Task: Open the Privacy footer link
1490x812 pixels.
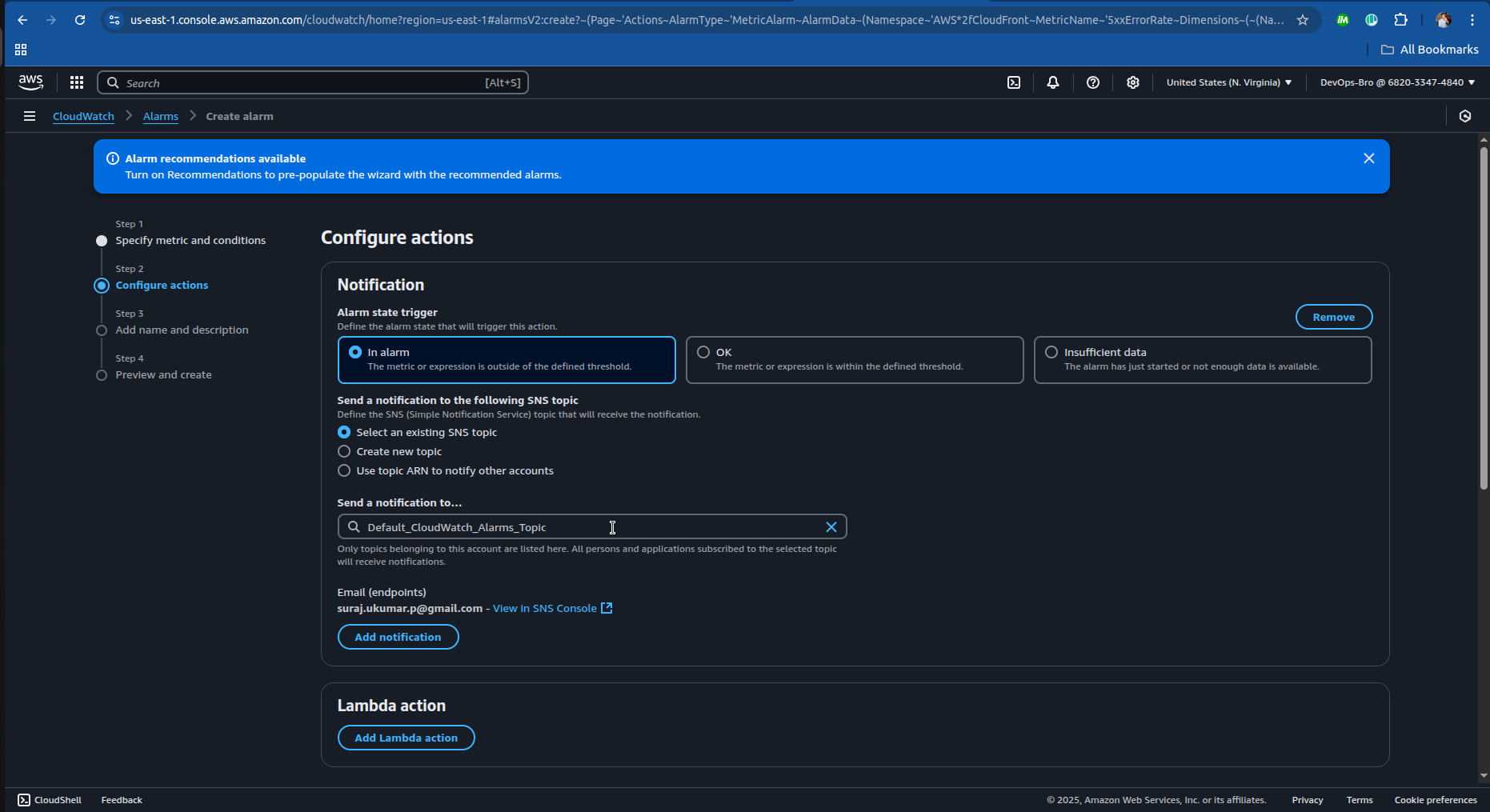Action: tap(1307, 800)
